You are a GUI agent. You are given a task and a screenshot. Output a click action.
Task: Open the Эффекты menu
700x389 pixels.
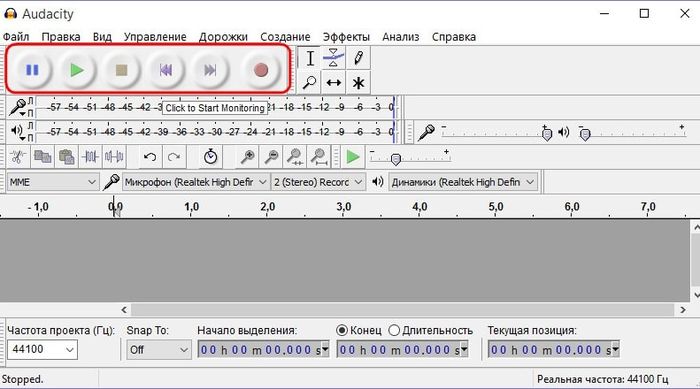(346, 37)
